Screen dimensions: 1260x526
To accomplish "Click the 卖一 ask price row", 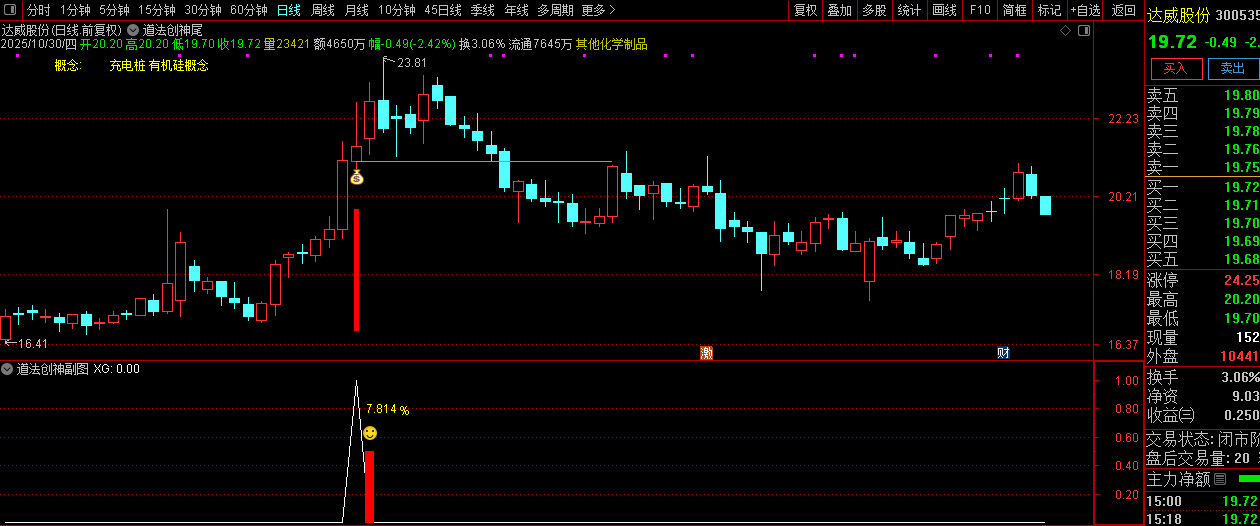I will (1202, 167).
